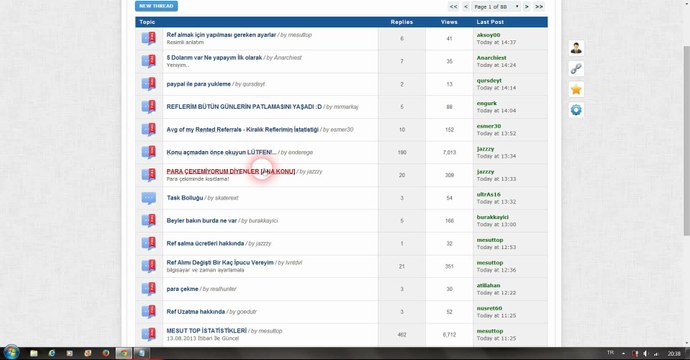Open thread 'Ref almak için yapılması gereken ayarlar'
This screenshot has height=360, width=690.
(x=221, y=35)
